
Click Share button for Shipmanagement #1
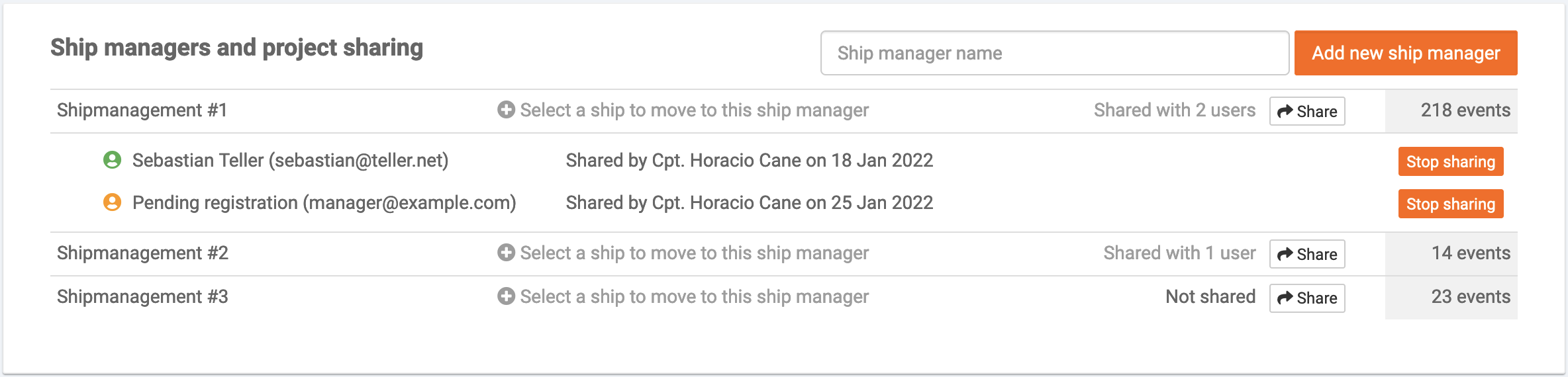[1307, 111]
